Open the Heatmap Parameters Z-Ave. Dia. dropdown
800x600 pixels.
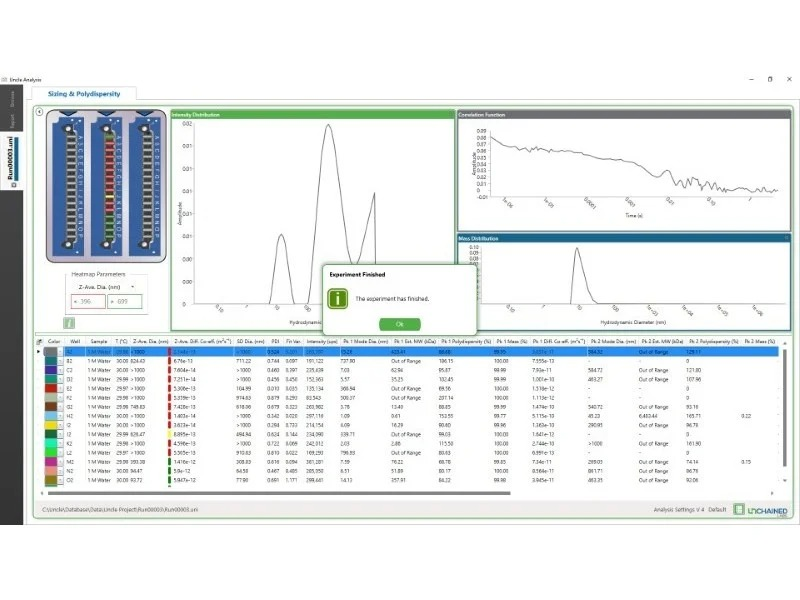pos(133,287)
